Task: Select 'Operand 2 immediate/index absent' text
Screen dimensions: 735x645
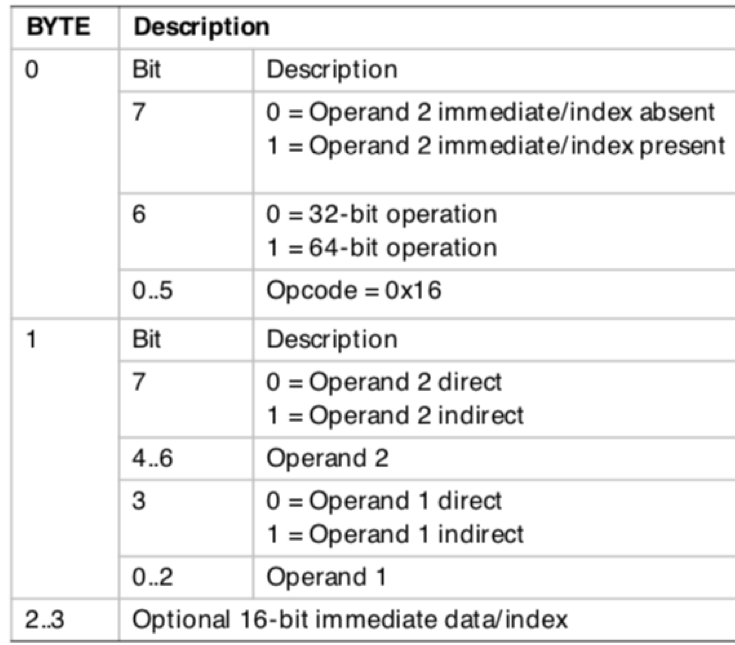Action: [512, 112]
